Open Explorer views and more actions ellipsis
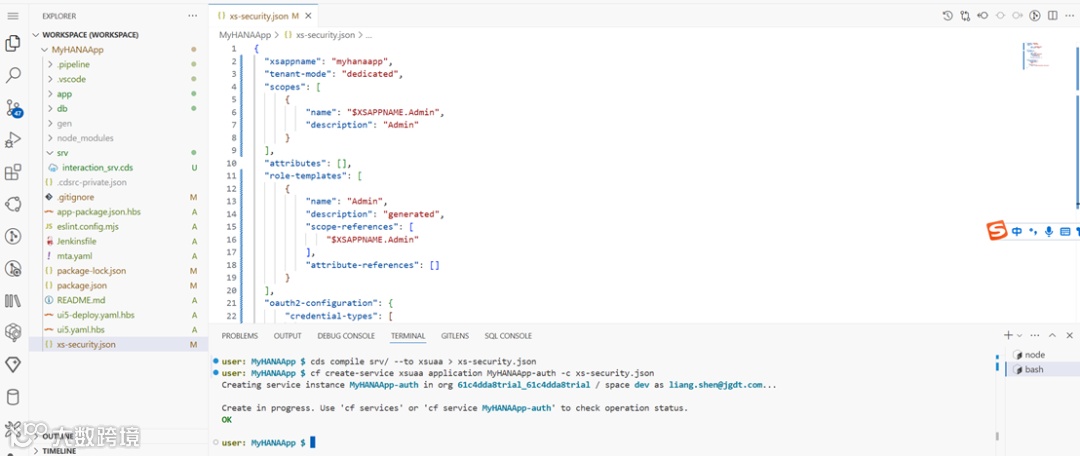The width and height of the screenshot is (1080, 456). [x=192, y=15]
